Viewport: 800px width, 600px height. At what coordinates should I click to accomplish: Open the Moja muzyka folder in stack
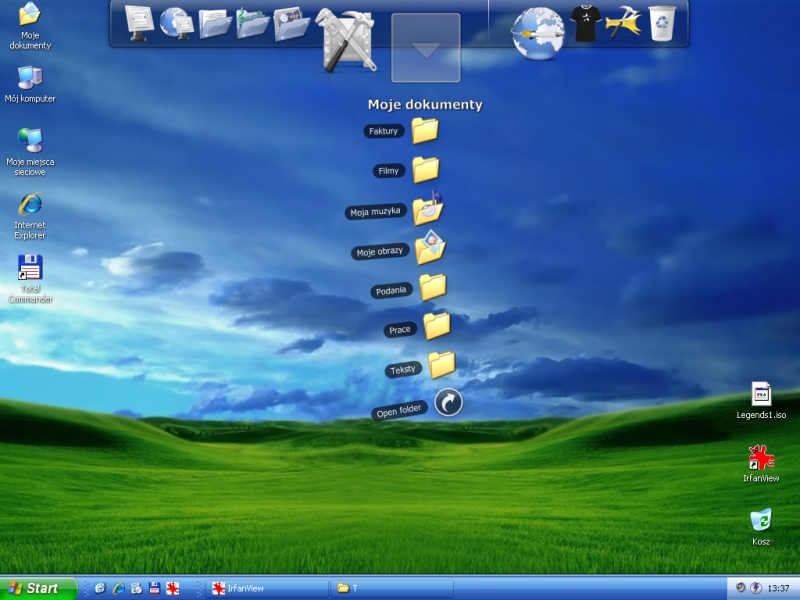[428, 209]
